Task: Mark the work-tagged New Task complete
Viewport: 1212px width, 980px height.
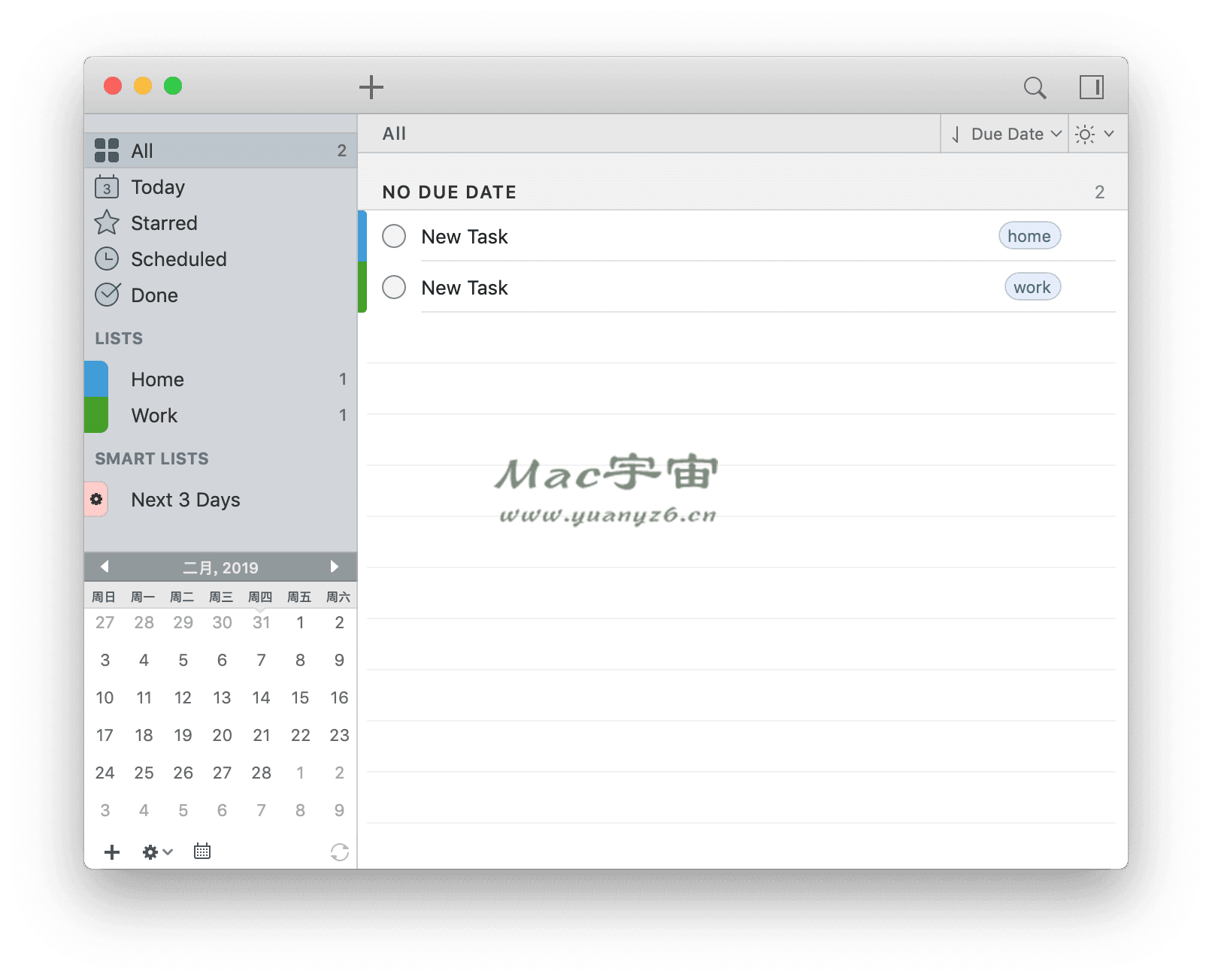Action: 393,287
